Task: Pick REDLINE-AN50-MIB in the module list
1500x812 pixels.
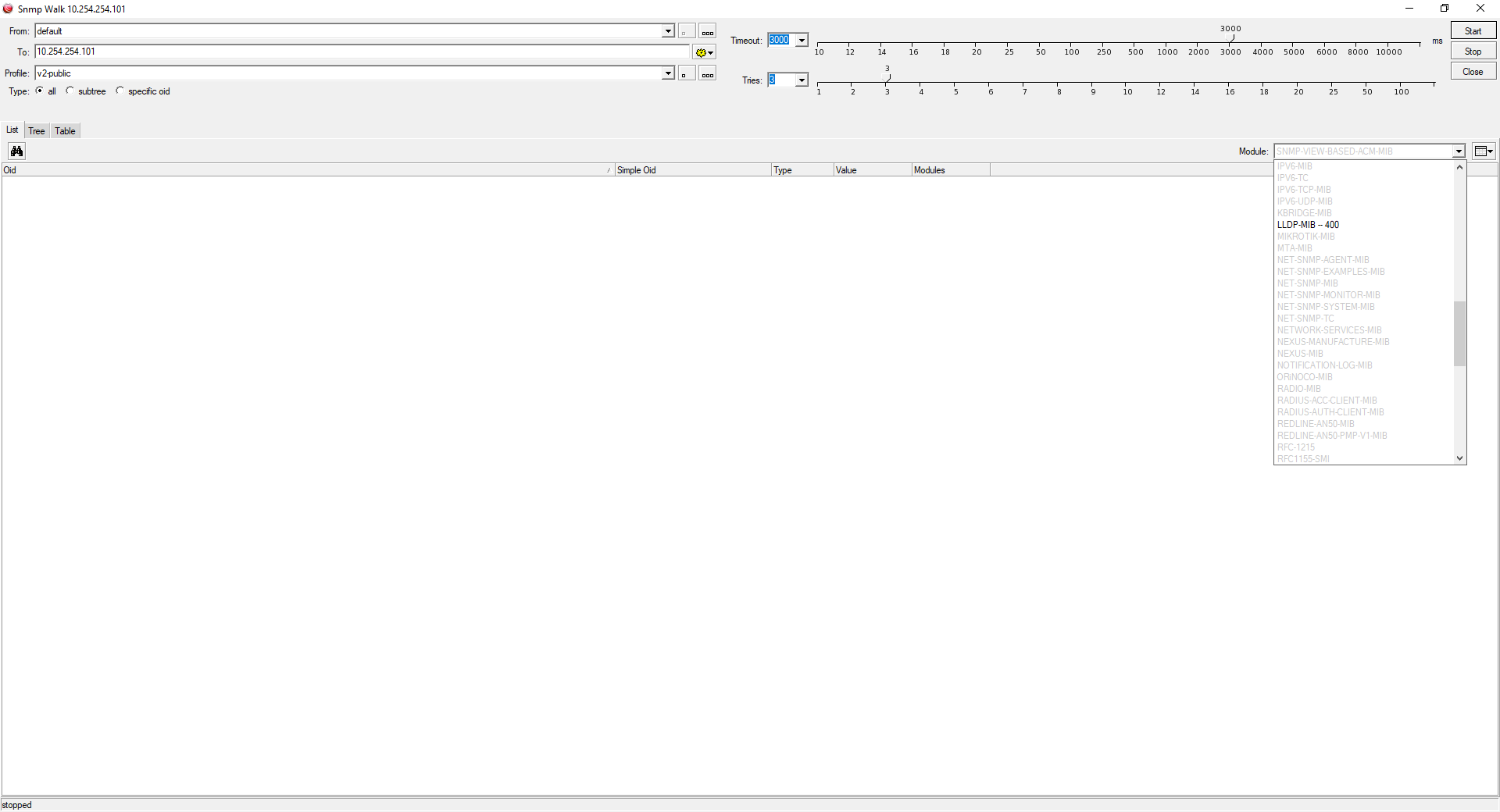Action: (x=1316, y=424)
